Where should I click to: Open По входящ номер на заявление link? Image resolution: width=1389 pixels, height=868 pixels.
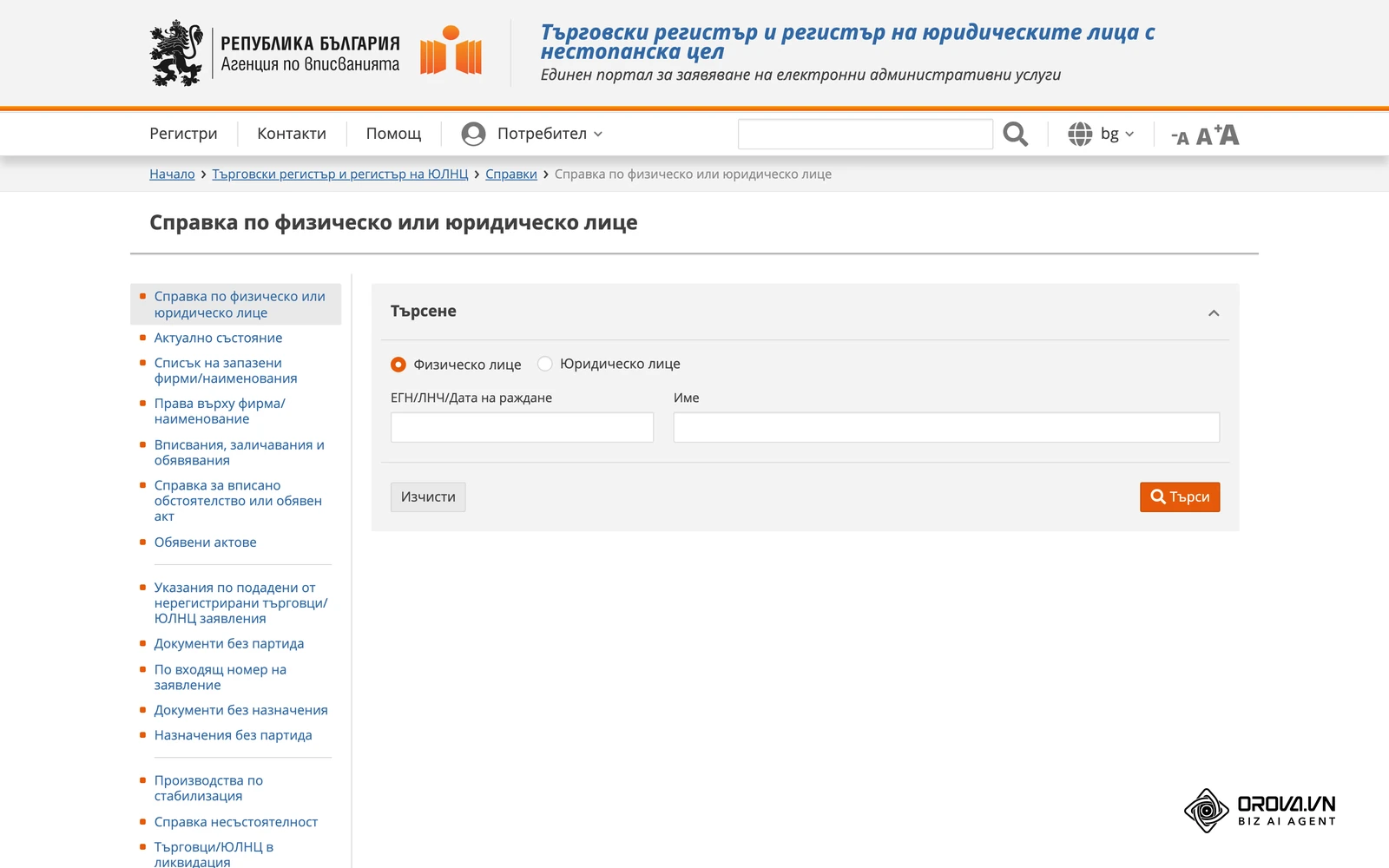point(221,677)
